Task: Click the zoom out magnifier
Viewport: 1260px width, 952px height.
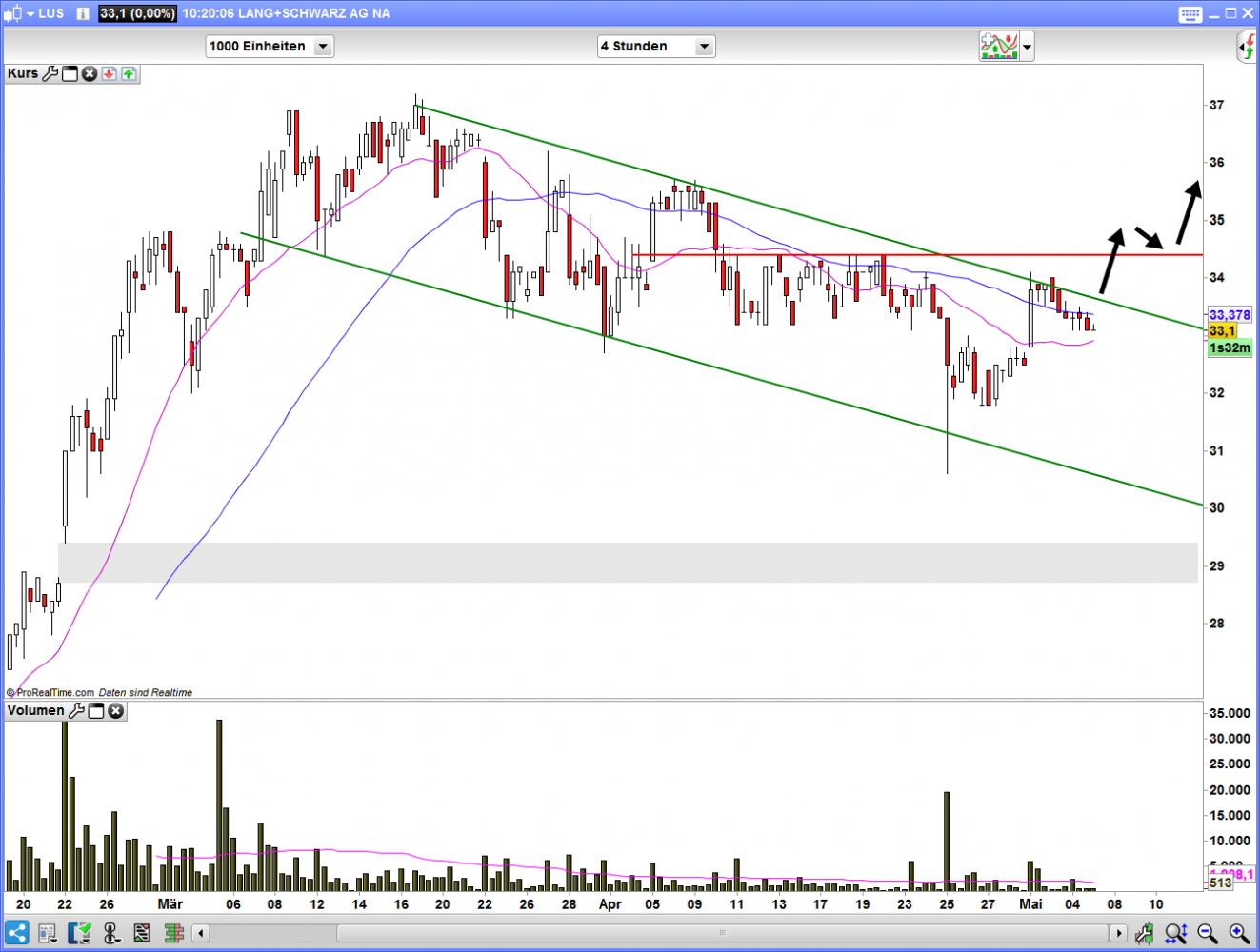Action: point(1208,933)
